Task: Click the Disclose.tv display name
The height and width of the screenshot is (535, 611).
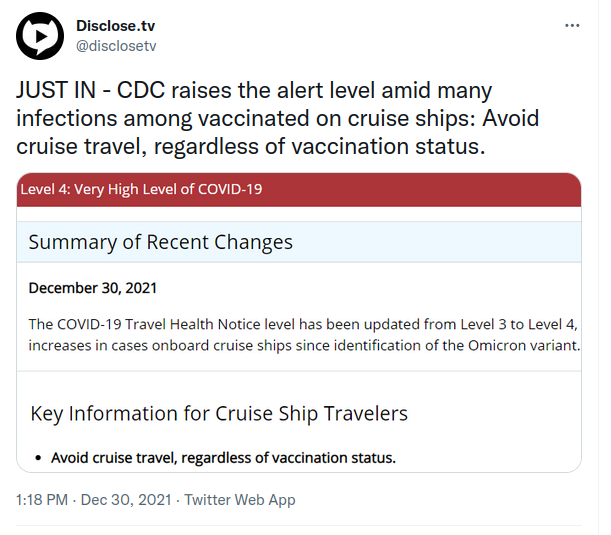Action: [x=115, y=26]
